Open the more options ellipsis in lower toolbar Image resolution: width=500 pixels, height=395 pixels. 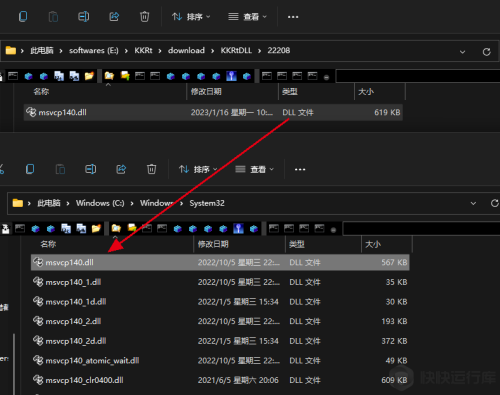pos(300,170)
